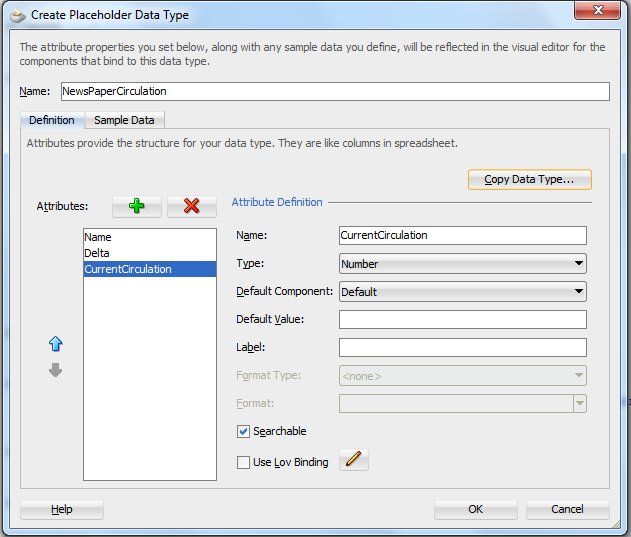The image size is (631, 537).
Task: Uncheck the Searchable checkbox
Action: coord(243,431)
